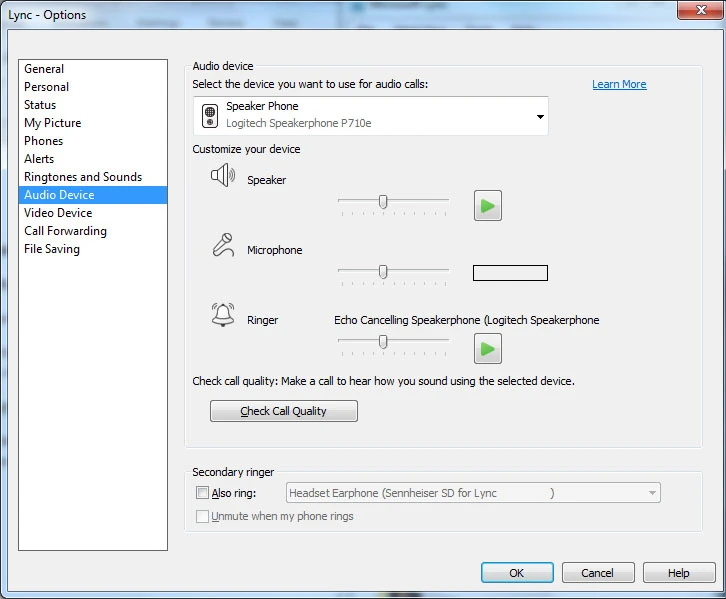Image resolution: width=726 pixels, height=599 pixels.
Task: Click the ringer bell icon
Action: 222,316
